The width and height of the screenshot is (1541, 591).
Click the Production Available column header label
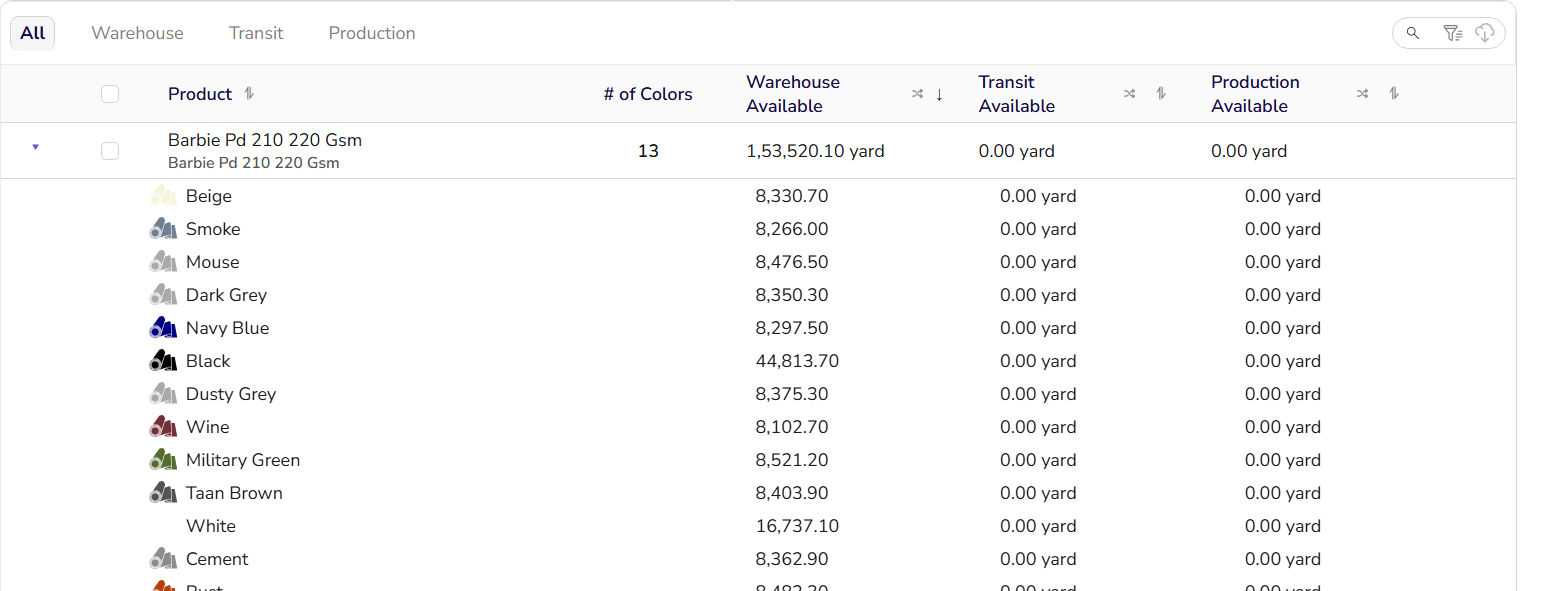point(1255,94)
